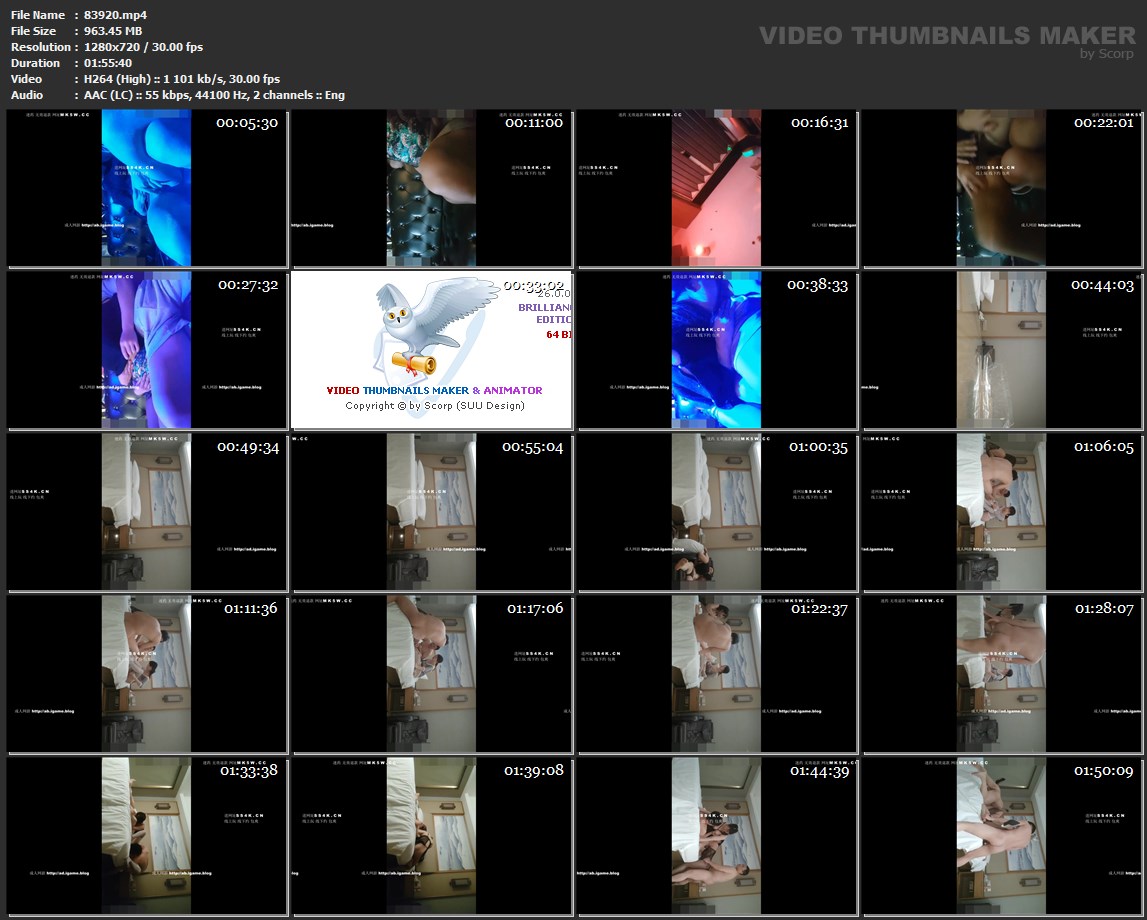This screenshot has width=1147, height=920.
Task: Select the frame marked 01:39:08
Action: point(432,837)
